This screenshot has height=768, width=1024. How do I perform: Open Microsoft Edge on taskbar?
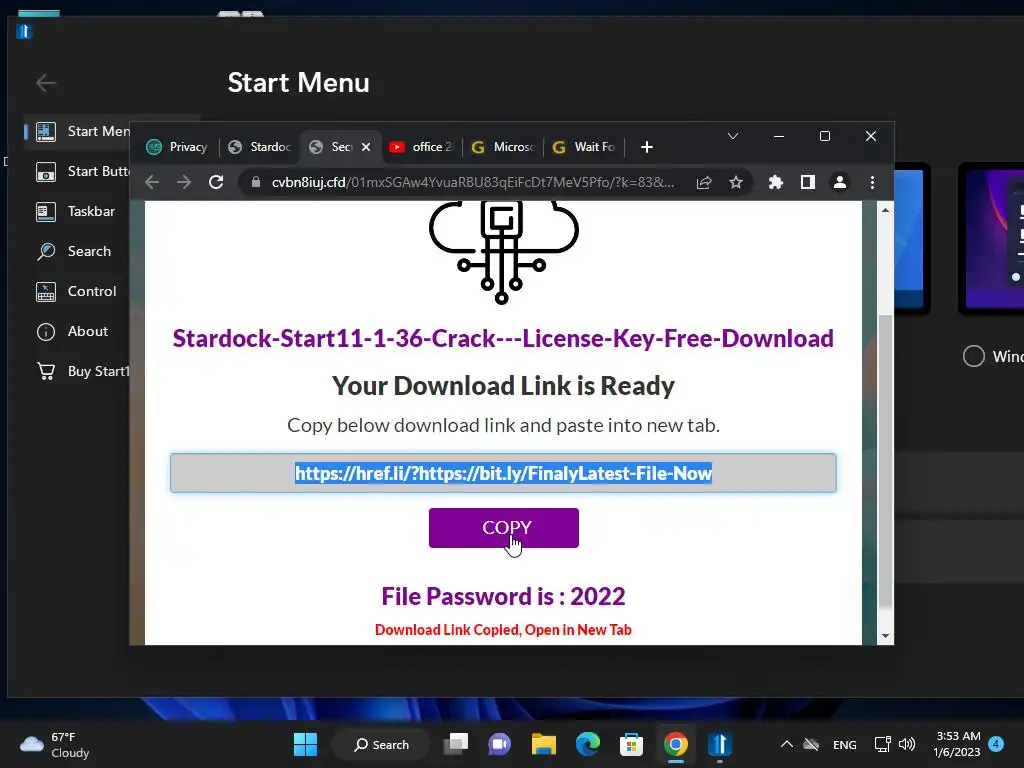pos(588,744)
